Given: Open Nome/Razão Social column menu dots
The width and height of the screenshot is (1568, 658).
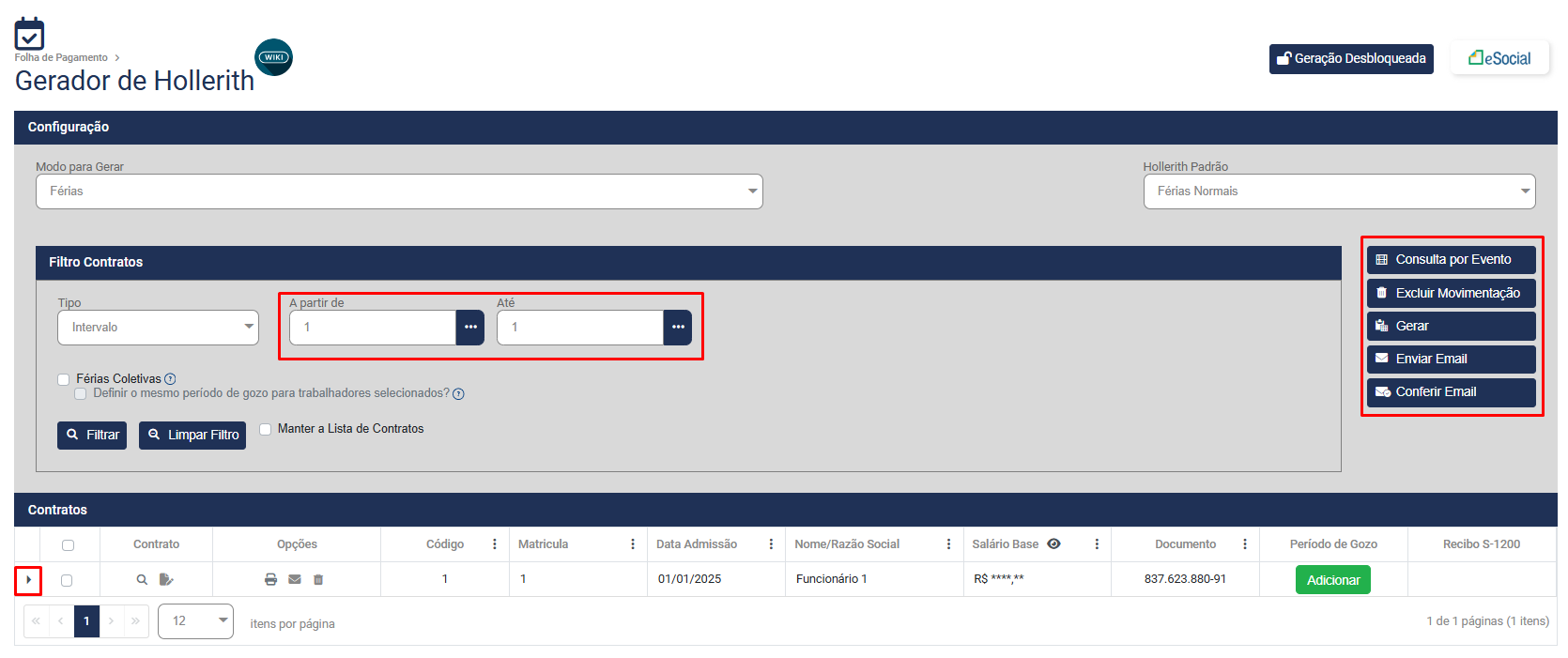Looking at the screenshot, I should 948,544.
